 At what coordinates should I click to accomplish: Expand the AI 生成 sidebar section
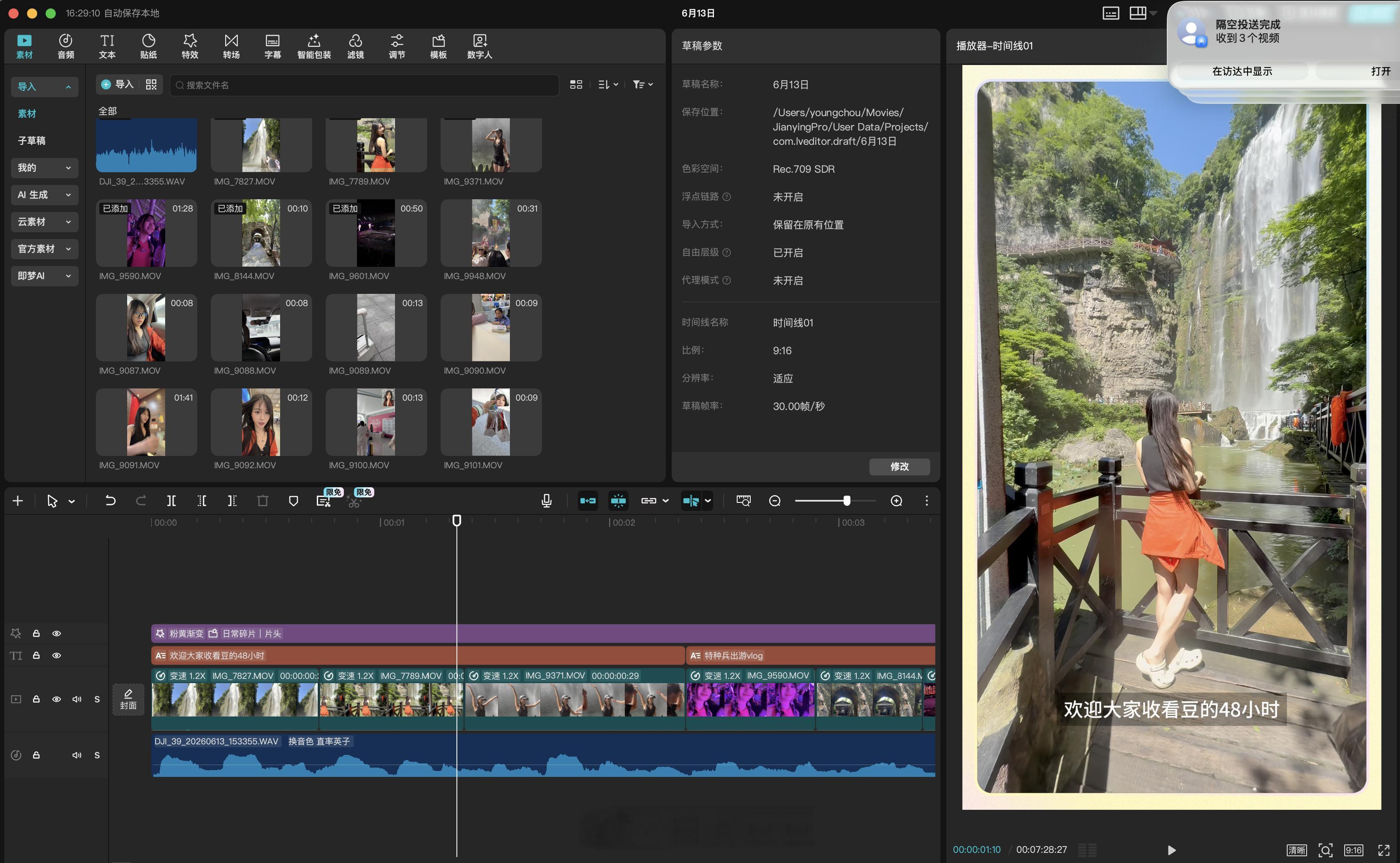coord(44,195)
